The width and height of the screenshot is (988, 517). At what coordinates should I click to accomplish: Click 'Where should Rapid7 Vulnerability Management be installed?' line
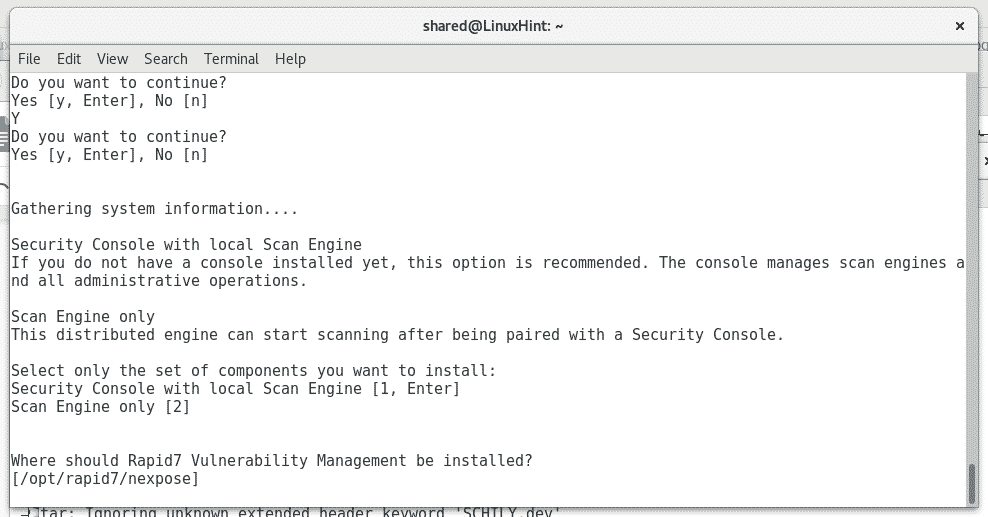tap(272, 460)
